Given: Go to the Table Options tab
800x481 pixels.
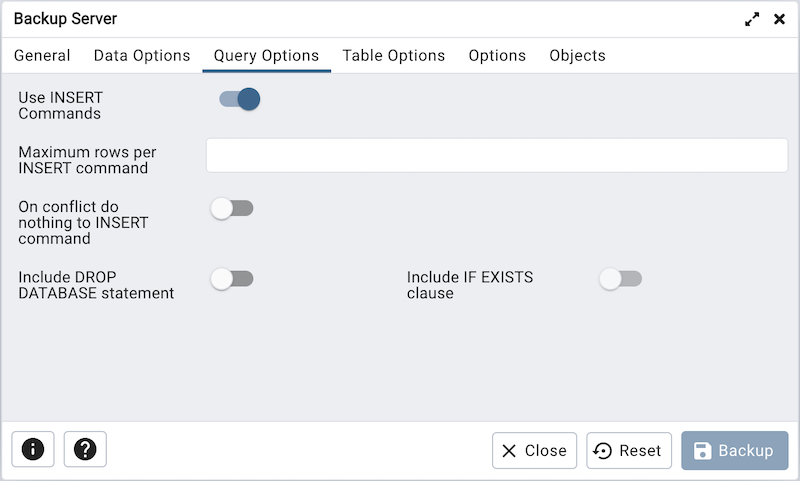Looking at the screenshot, I should pyautogui.click(x=394, y=56).
